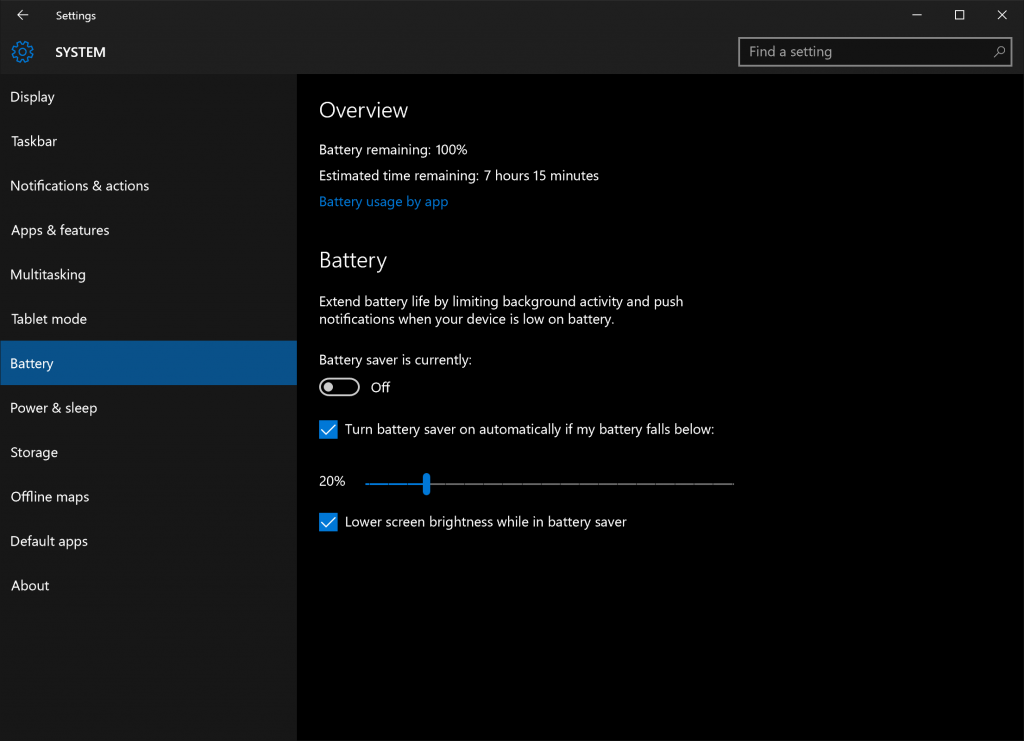Switch to Notifications & actions settings

(x=79, y=185)
